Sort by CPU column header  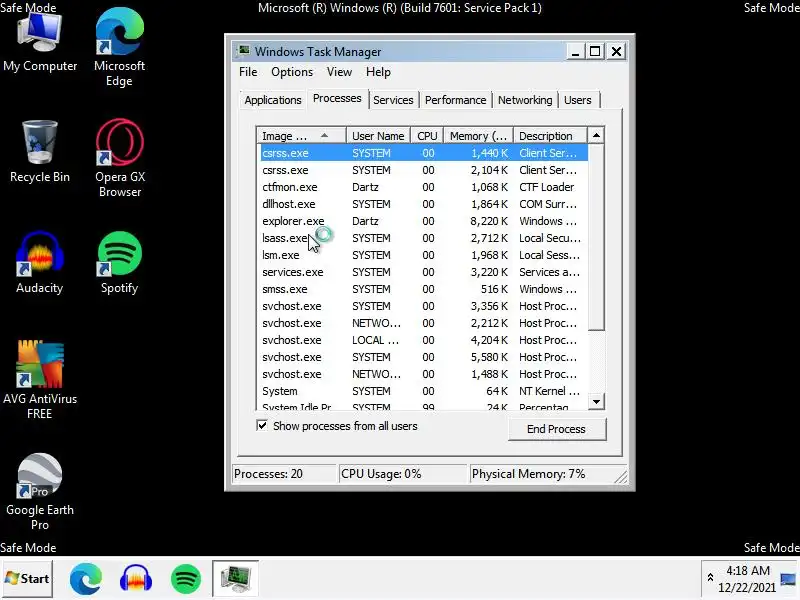(x=427, y=136)
